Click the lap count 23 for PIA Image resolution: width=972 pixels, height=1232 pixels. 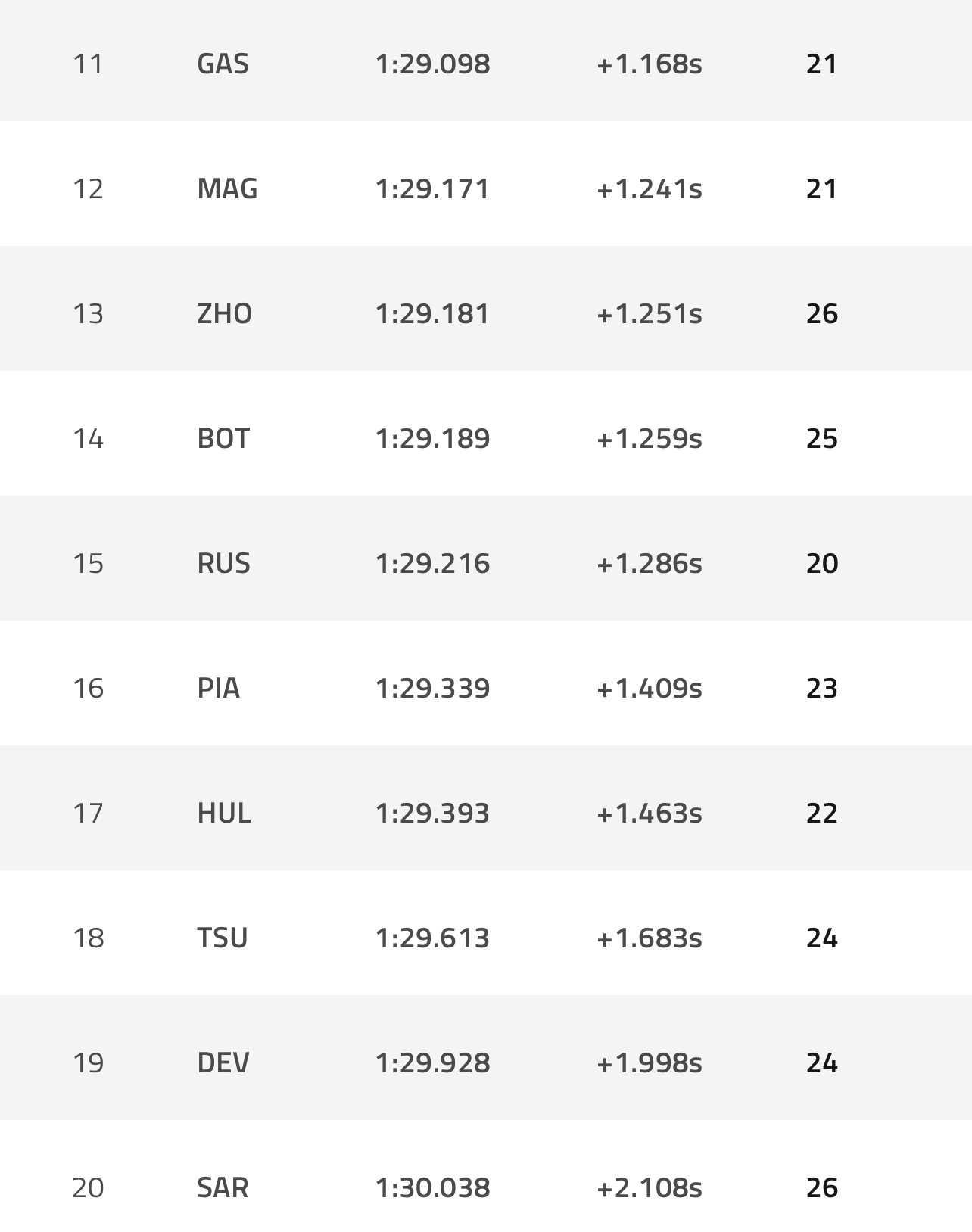(821, 688)
